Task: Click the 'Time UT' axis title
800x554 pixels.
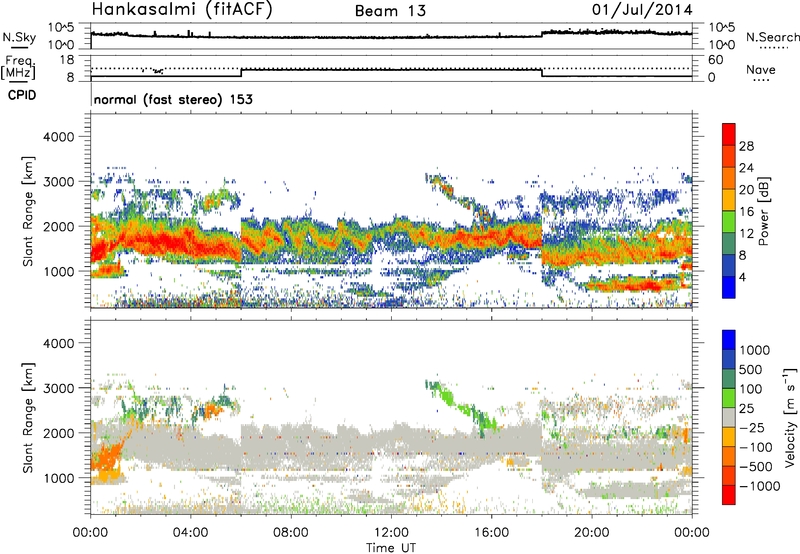Action: tap(391, 548)
